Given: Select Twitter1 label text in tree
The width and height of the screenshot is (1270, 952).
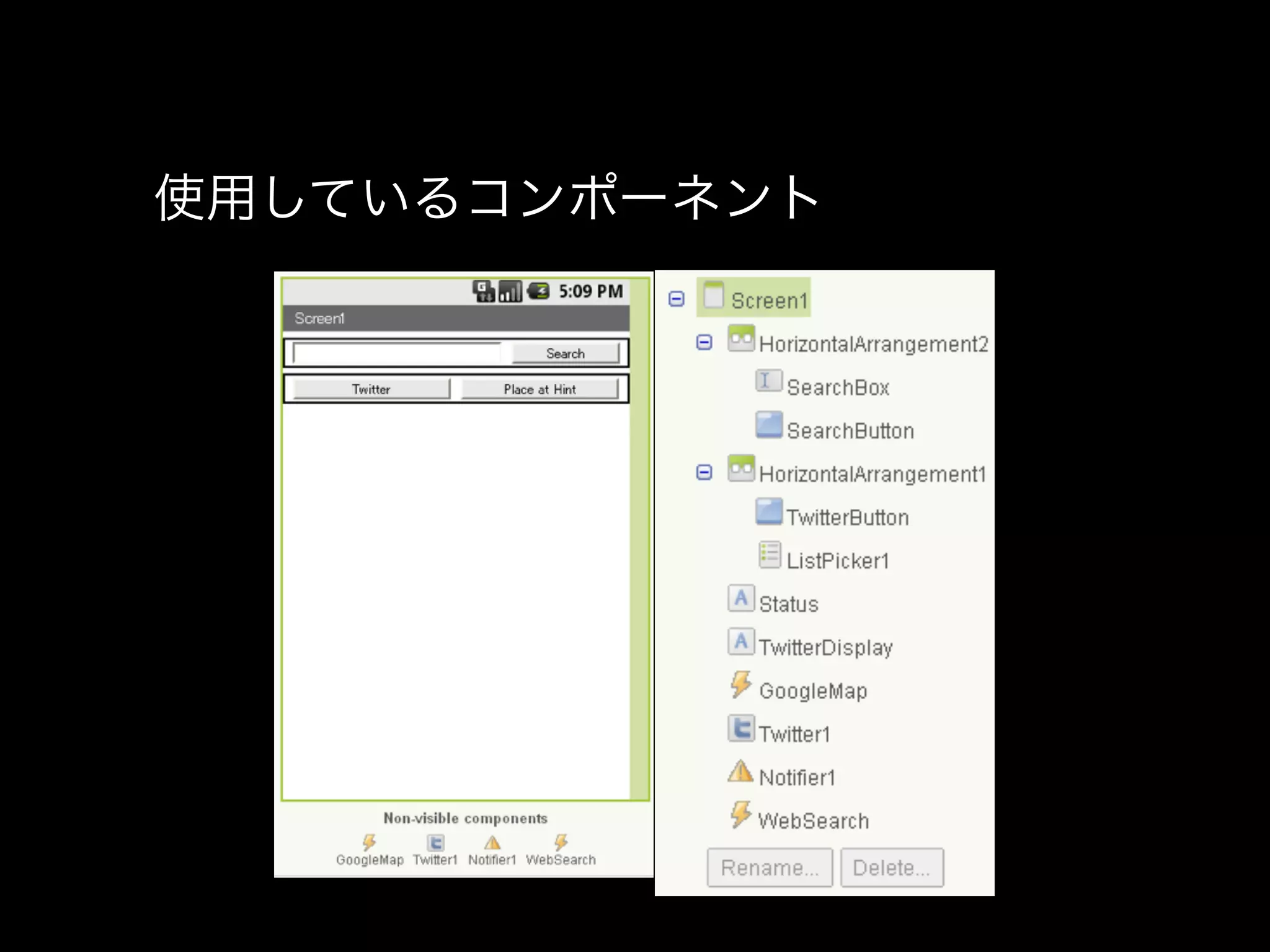Looking at the screenshot, I should point(794,735).
